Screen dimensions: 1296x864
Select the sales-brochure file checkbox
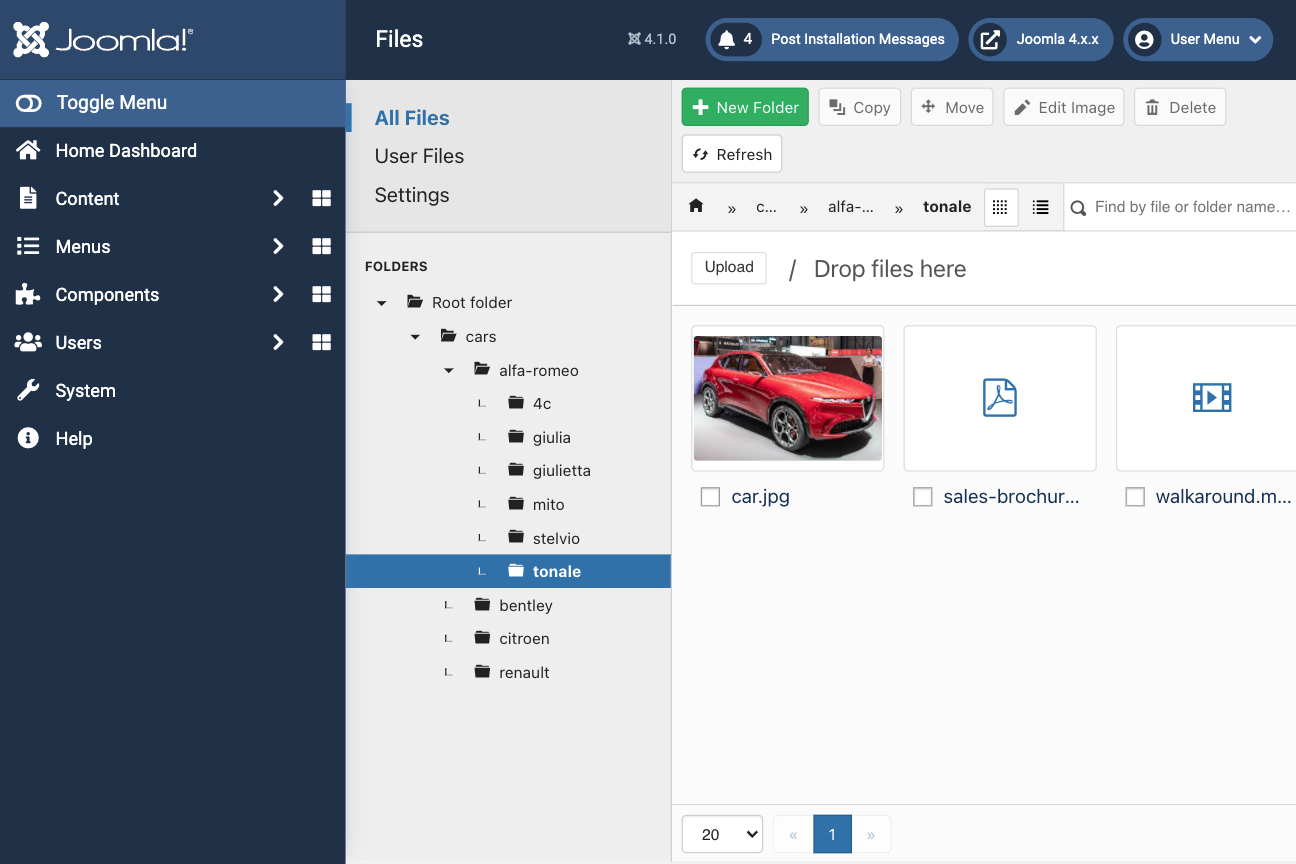click(x=922, y=497)
